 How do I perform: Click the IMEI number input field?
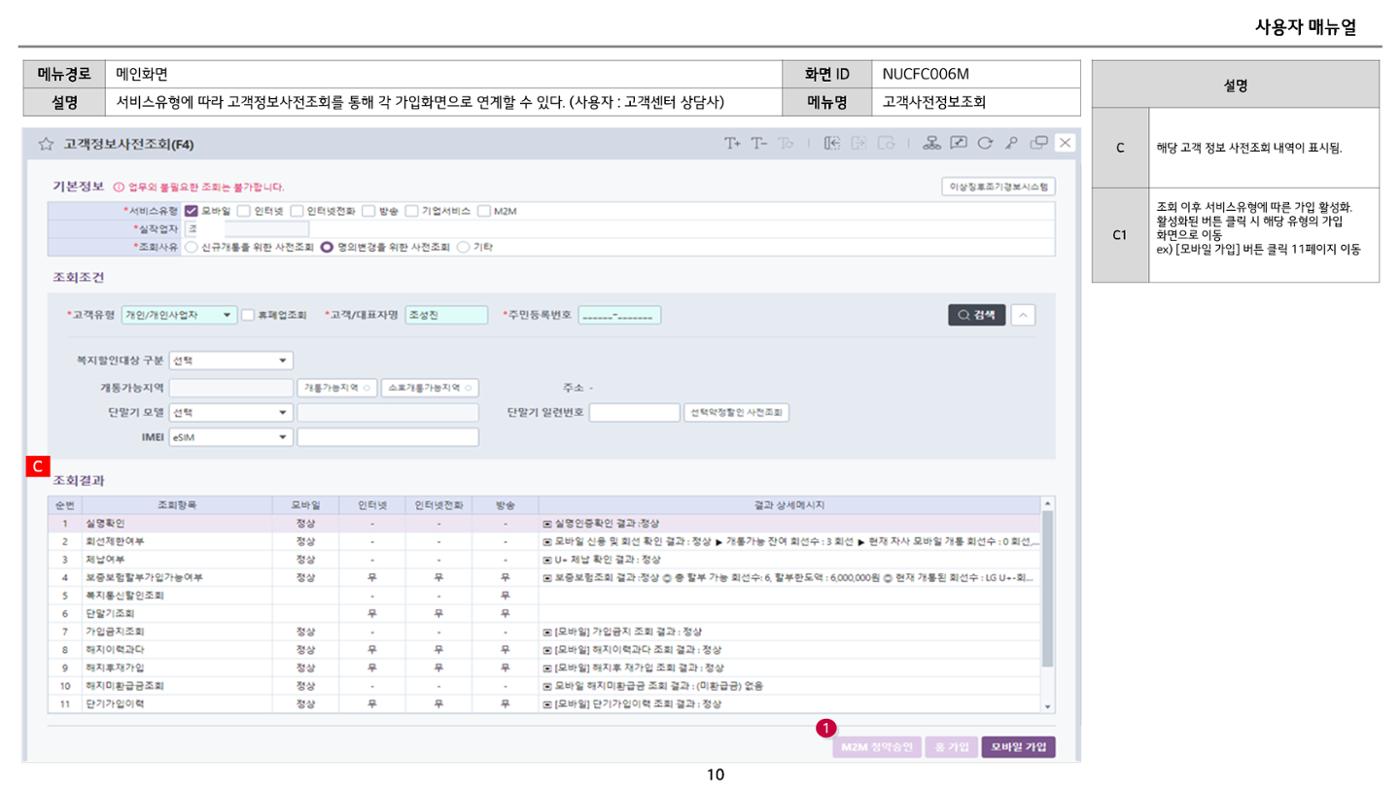[388, 437]
